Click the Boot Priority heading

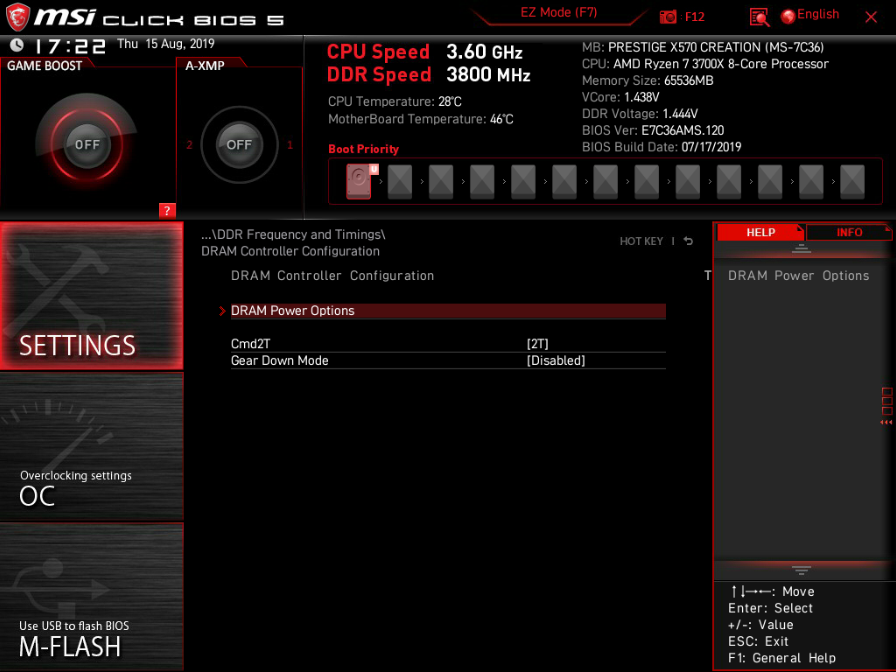363,149
